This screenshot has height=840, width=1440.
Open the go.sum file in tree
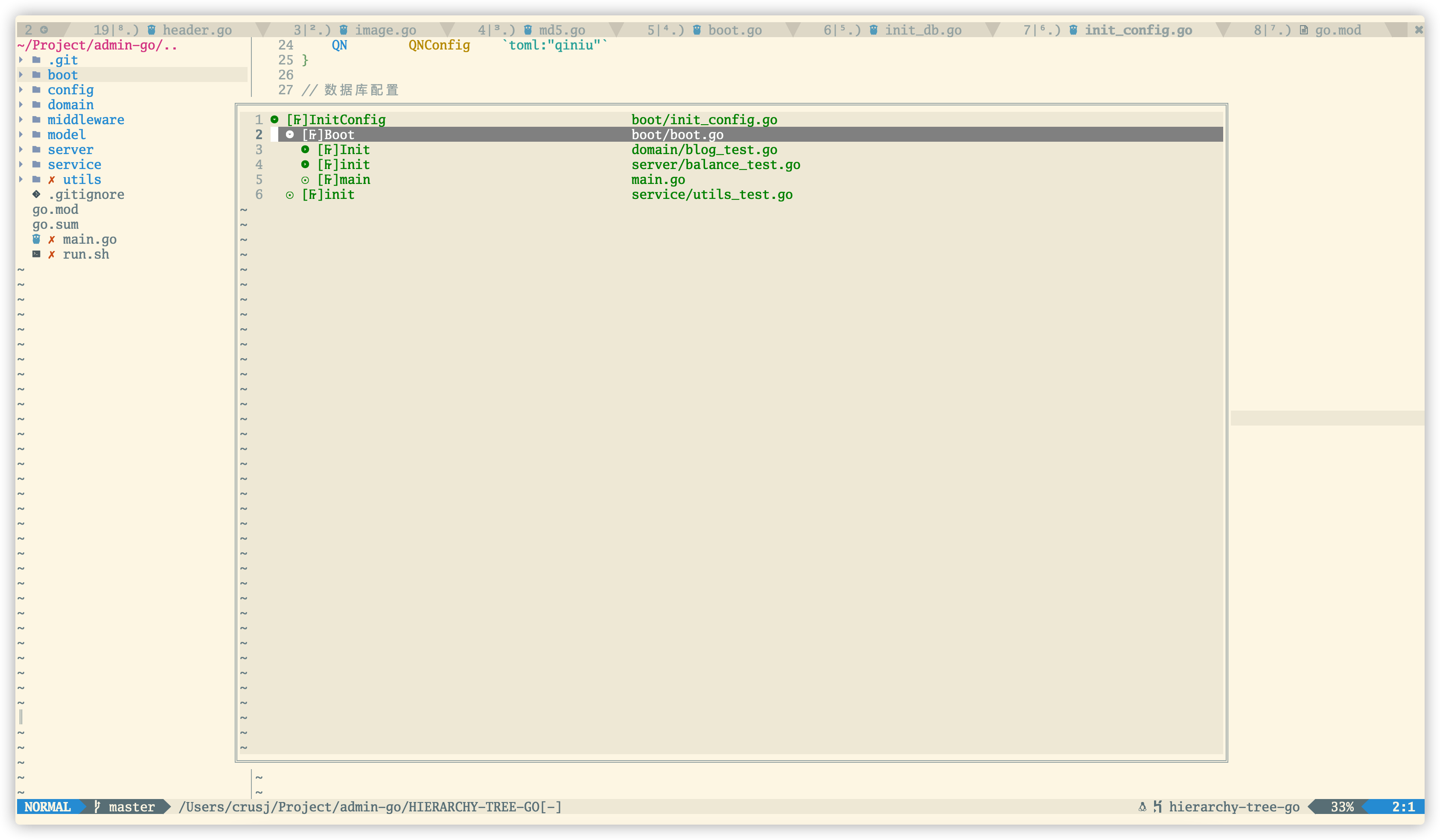coord(55,224)
